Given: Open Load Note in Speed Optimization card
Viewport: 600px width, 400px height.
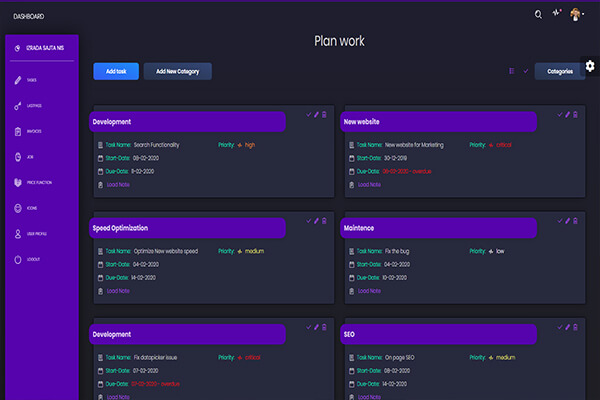Looking at the screenshot, I should [x=118, y=291].
